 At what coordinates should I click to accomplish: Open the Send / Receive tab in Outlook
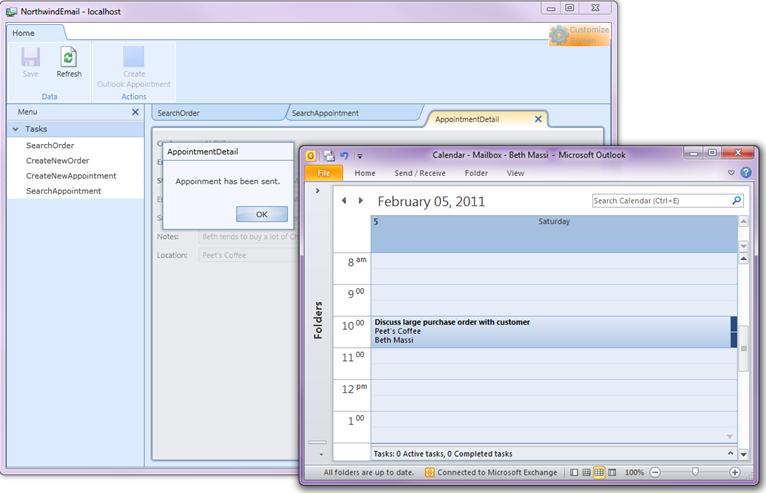[420, 173]
